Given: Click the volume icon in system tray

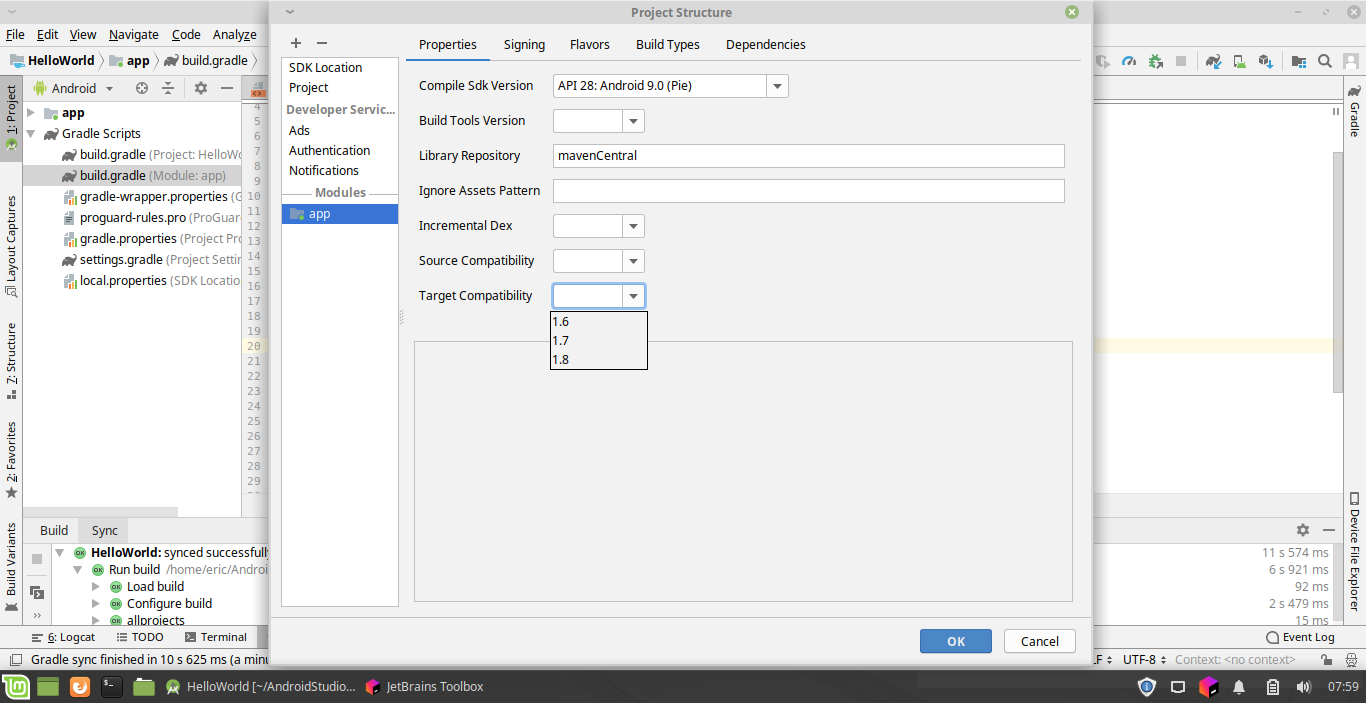Looking at the screenshot, I should pos(1304,687).
